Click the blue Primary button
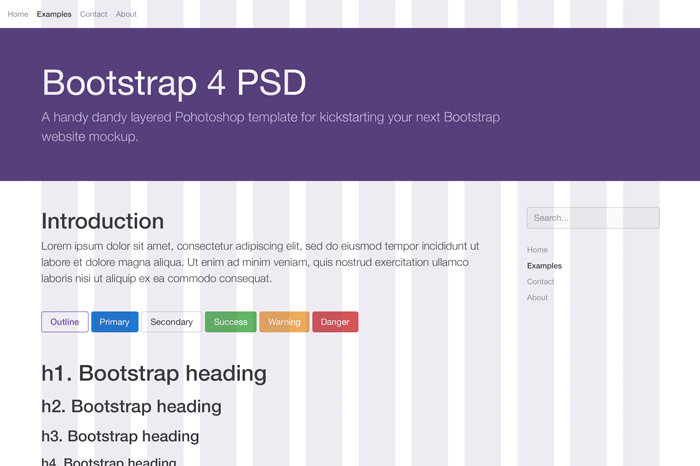Screen dimensions: 700x466 pos(115,322)
